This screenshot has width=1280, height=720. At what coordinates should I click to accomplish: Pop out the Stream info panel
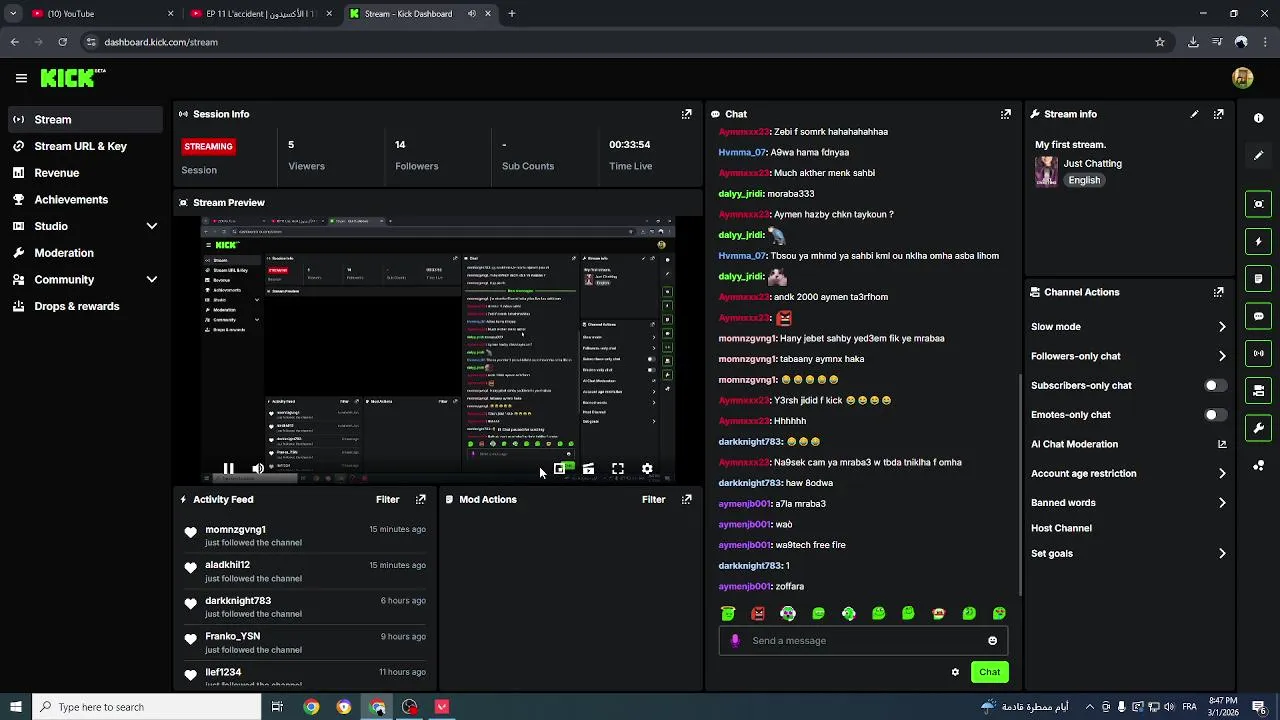[x=1218, y=114]
